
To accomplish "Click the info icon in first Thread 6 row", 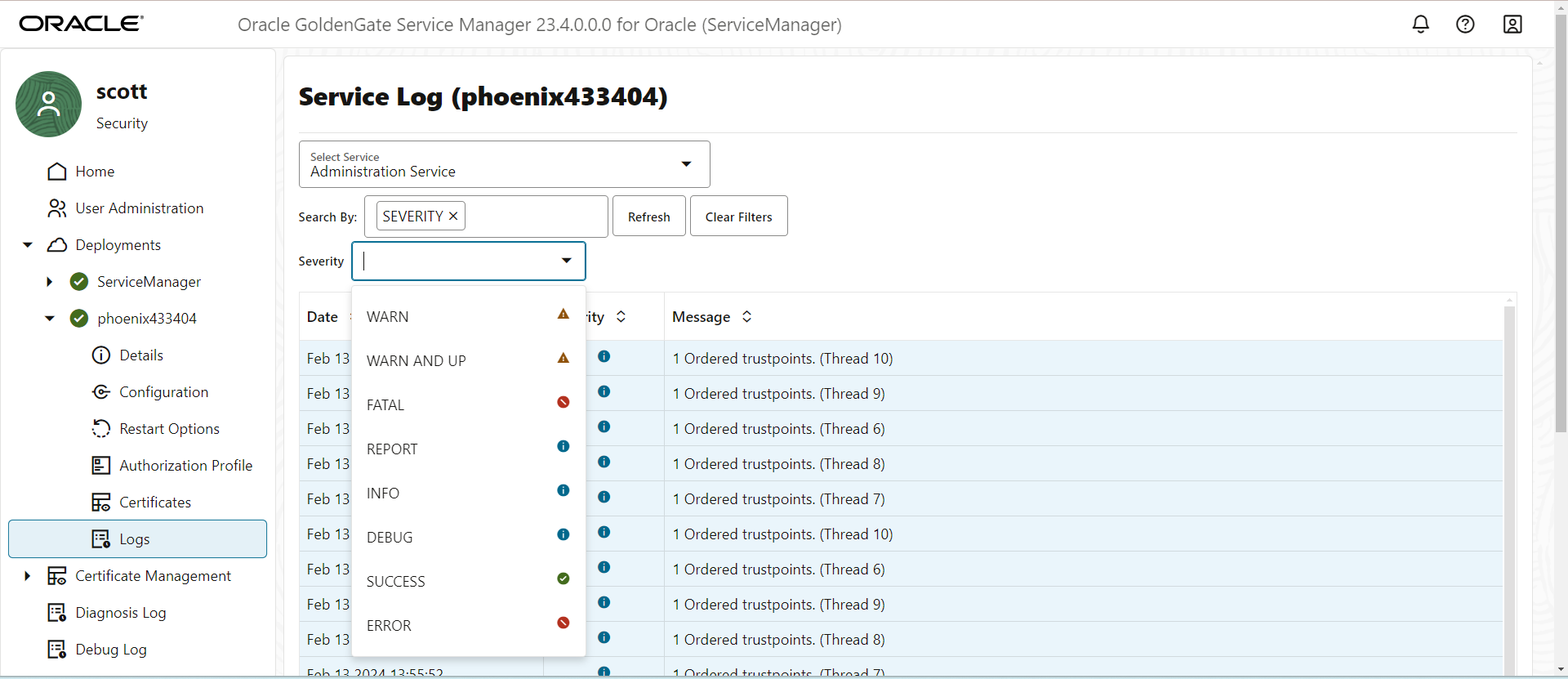I will coord(604,427).
